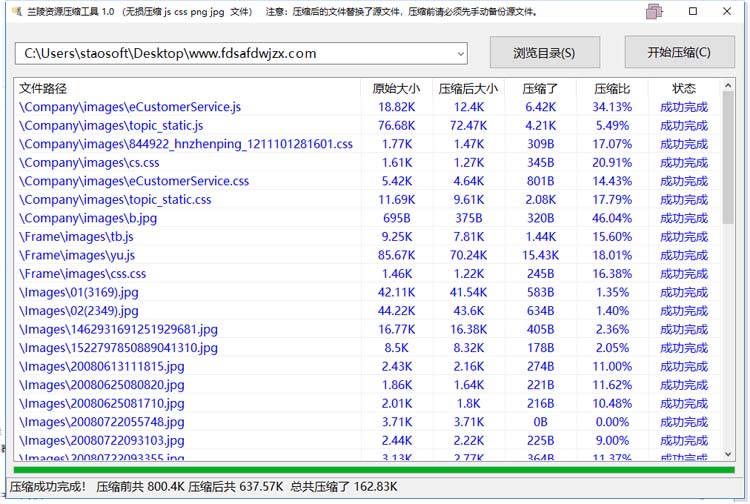Close the compression tool window
Image resolution: width=750 pixels, height=504 pixels.
tap(727, 11)
